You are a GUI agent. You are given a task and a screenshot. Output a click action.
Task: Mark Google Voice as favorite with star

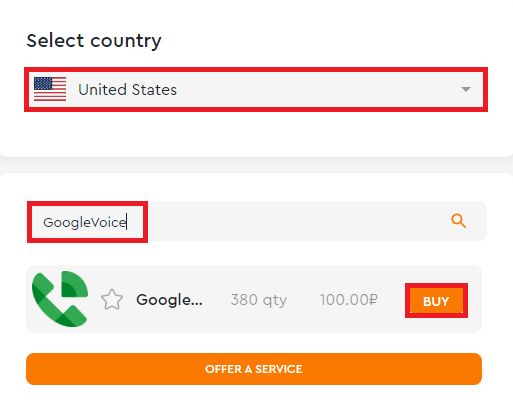coord(112,299)
